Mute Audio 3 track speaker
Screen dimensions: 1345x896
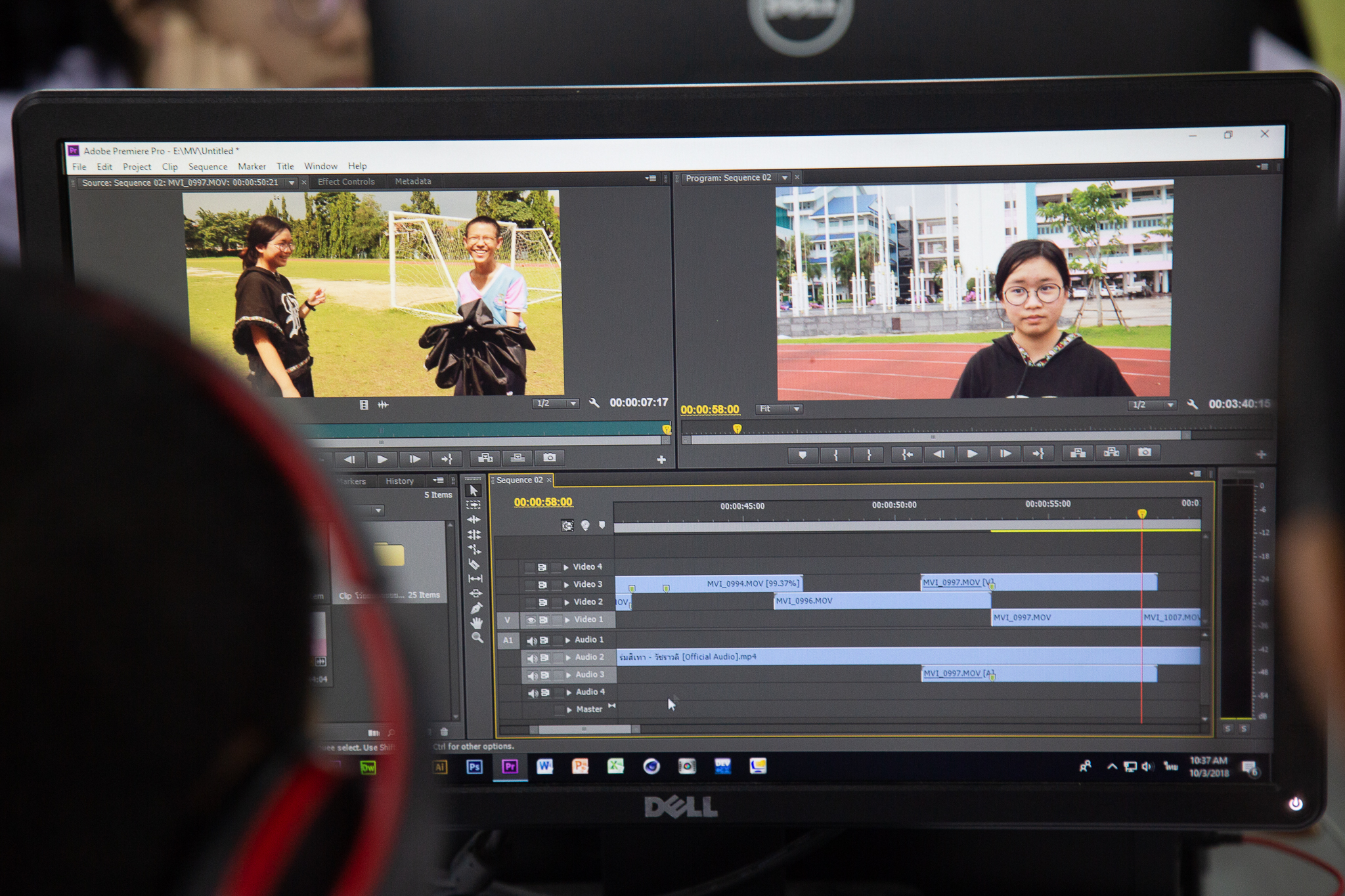(x=533, y=675)
